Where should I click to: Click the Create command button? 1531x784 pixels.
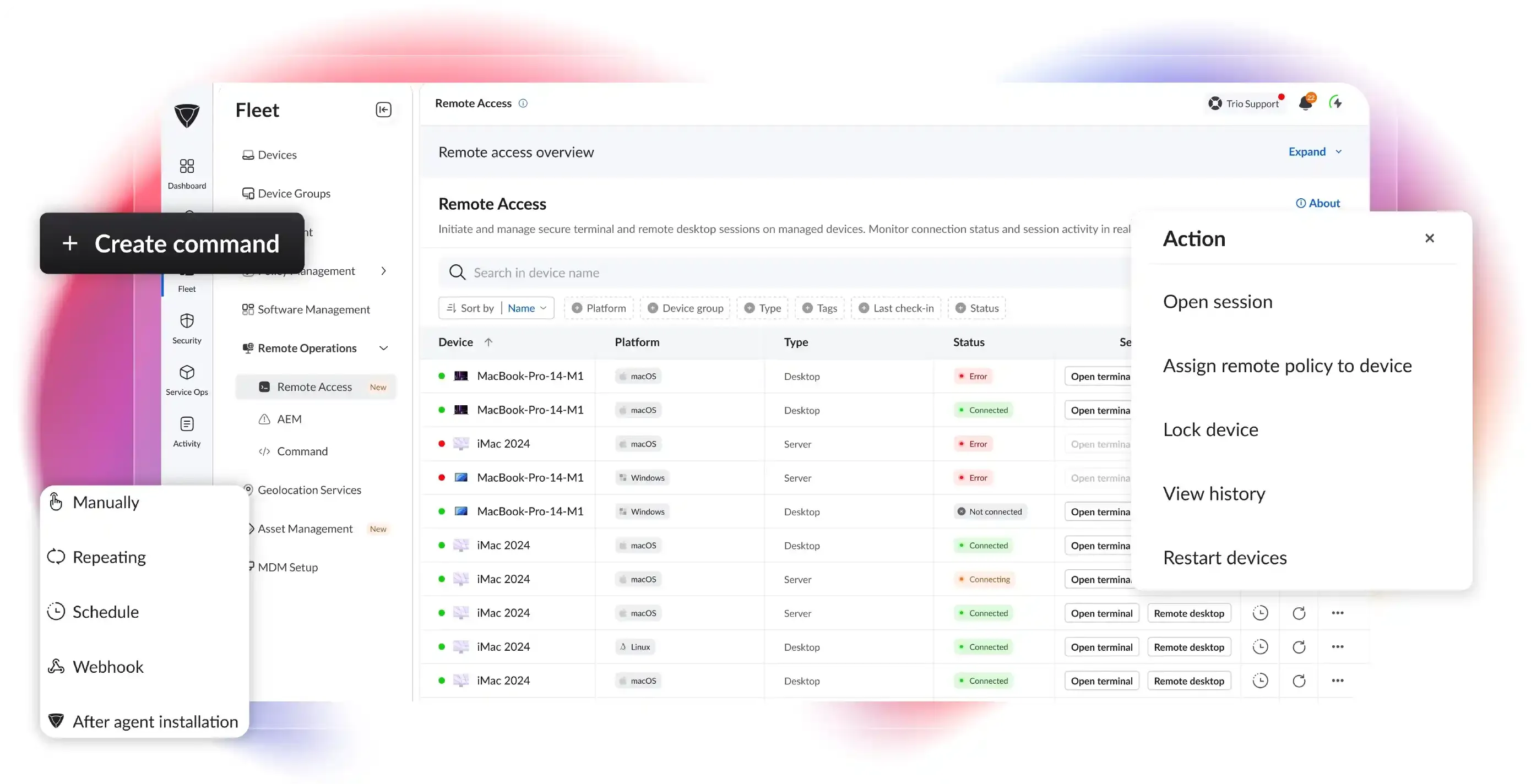[x=172, y=243]
